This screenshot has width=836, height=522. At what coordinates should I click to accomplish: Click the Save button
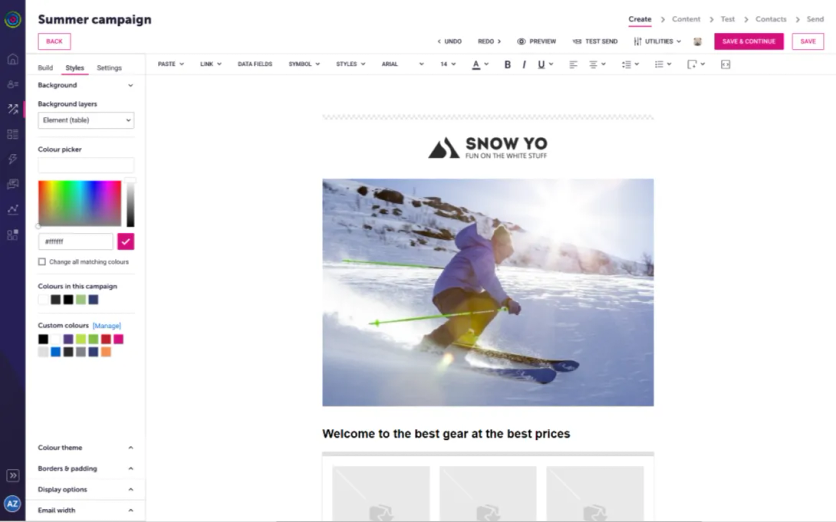click(x=808, y=42)
